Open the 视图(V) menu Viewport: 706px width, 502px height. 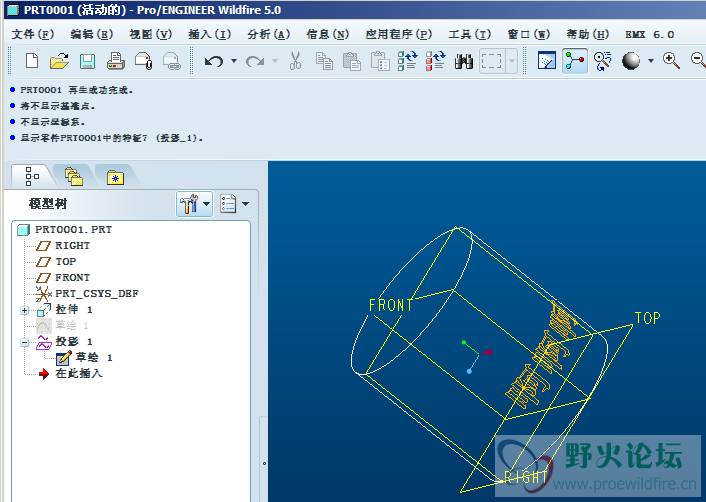[150, 34]
